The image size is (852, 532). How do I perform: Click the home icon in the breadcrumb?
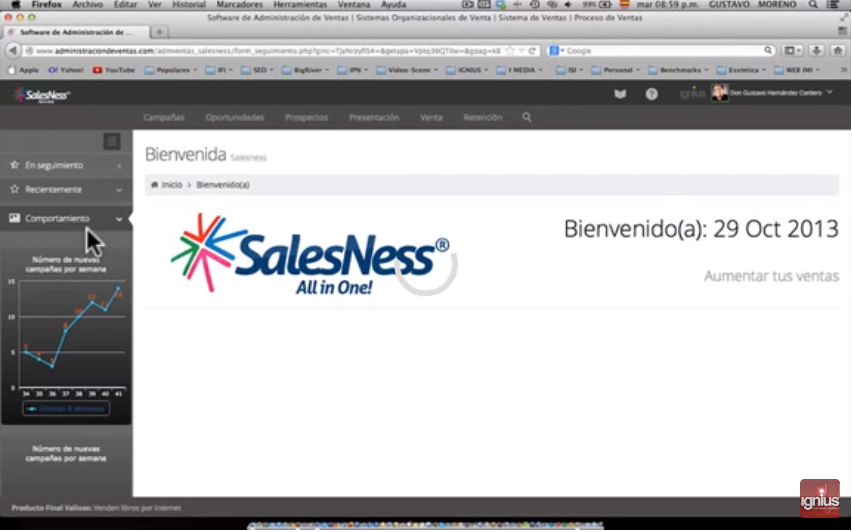coord(154,185)
